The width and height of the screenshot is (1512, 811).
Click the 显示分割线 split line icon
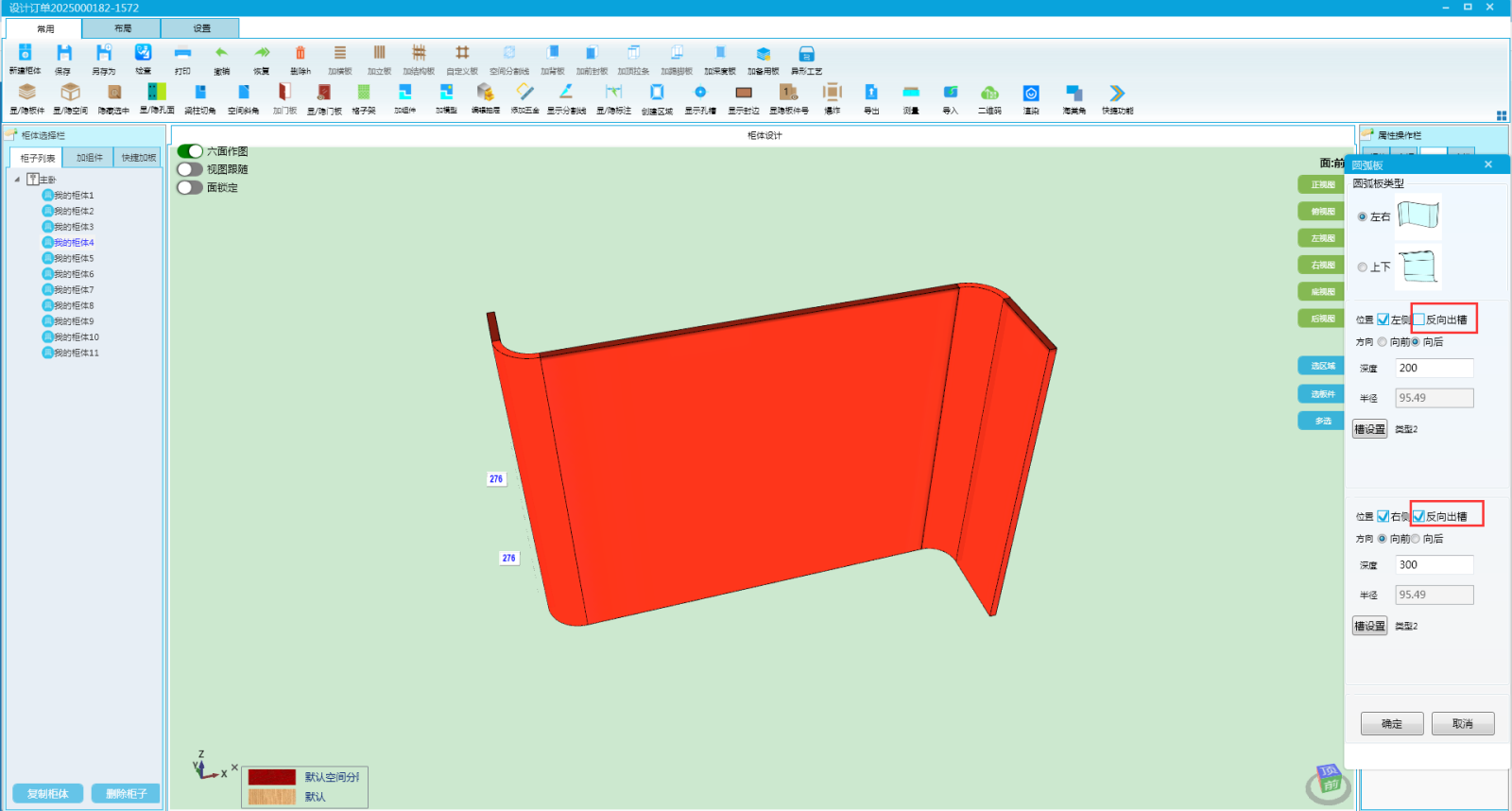tap(566, 92)
